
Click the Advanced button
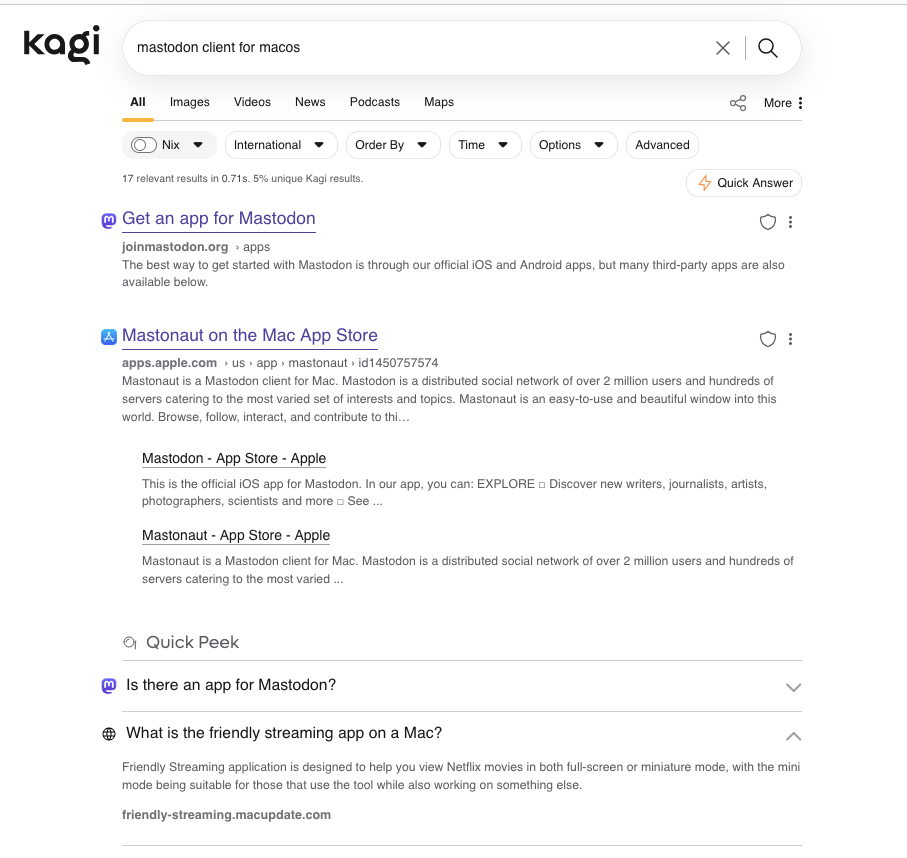662,145
